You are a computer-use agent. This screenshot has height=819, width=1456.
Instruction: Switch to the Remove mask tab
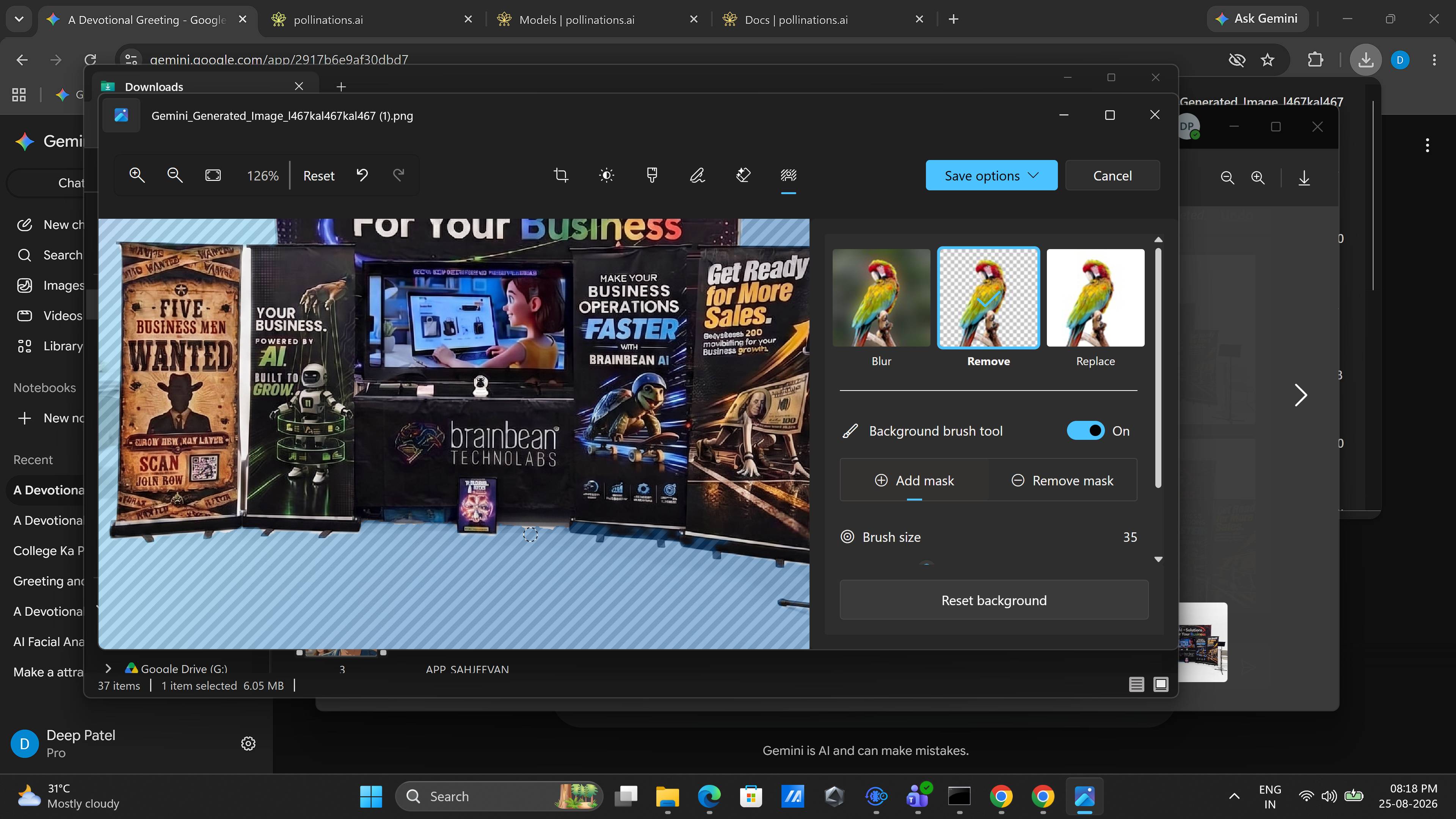click(x=1062, y=480)
